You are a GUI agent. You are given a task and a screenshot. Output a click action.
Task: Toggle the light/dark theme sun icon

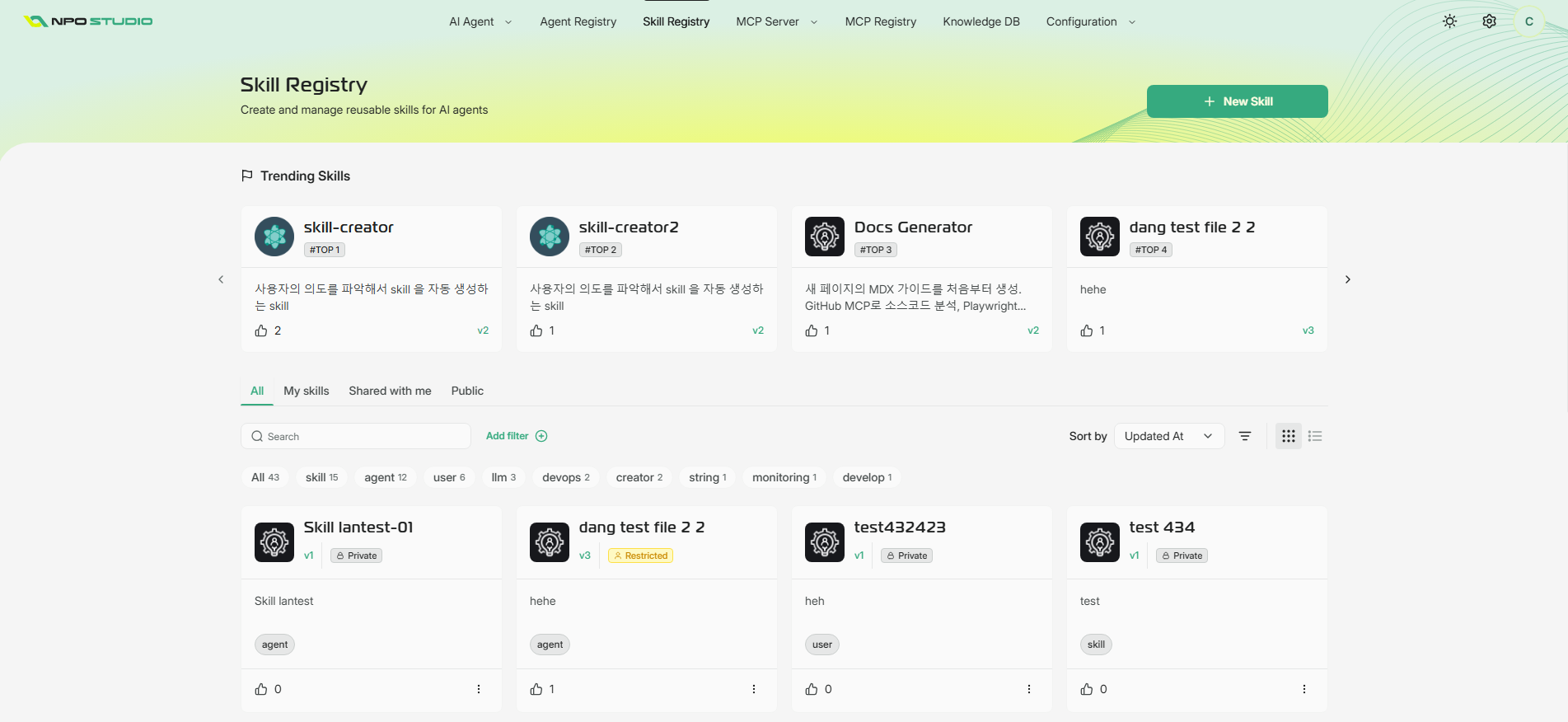(1449, 21)
